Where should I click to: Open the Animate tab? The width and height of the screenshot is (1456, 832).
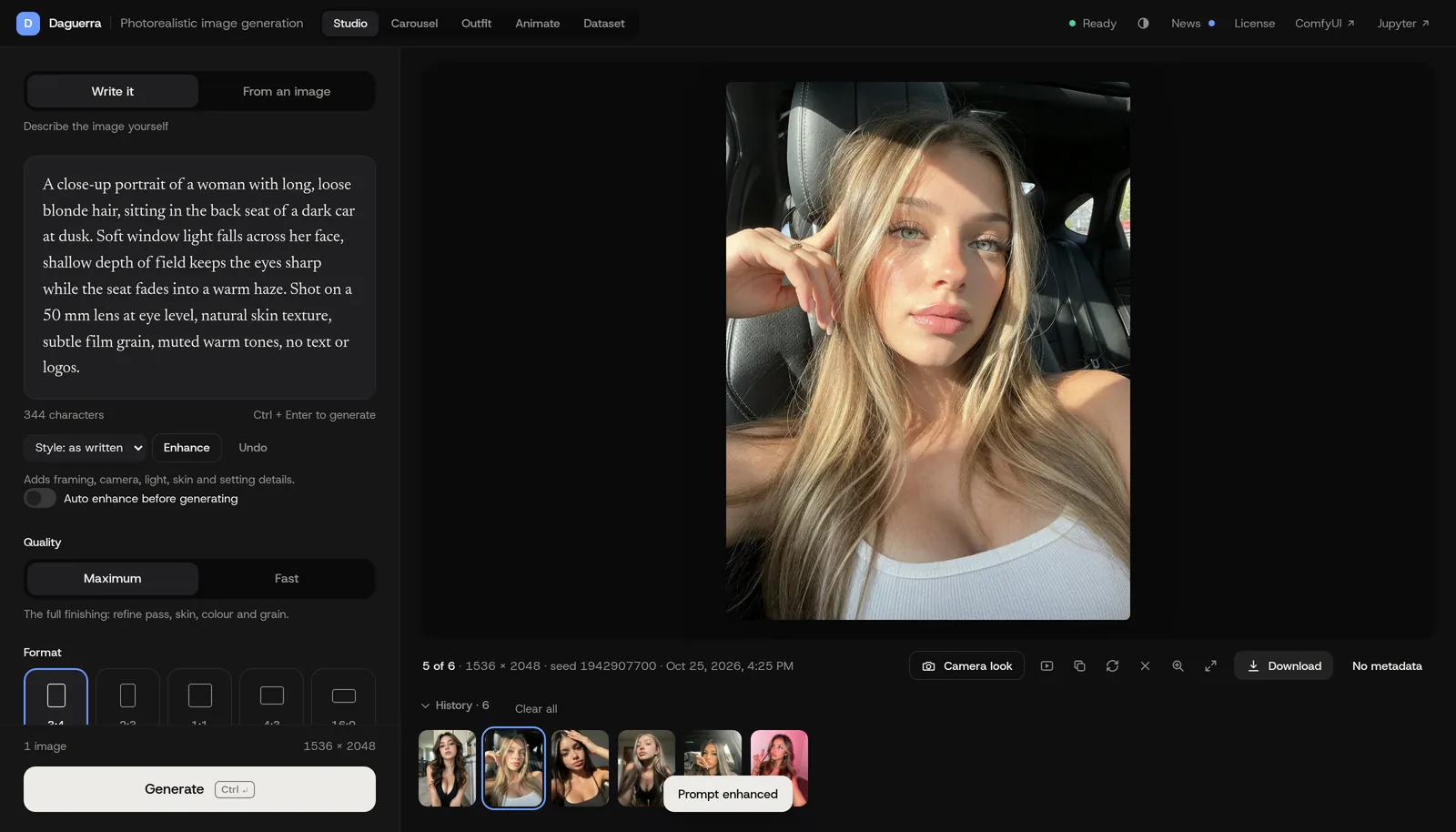[537, 23]
